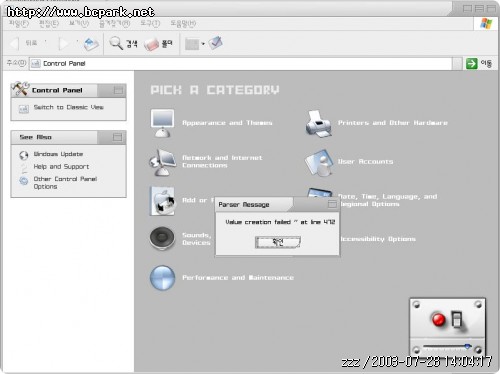Click the Help and Support question icon

(24, 168)
